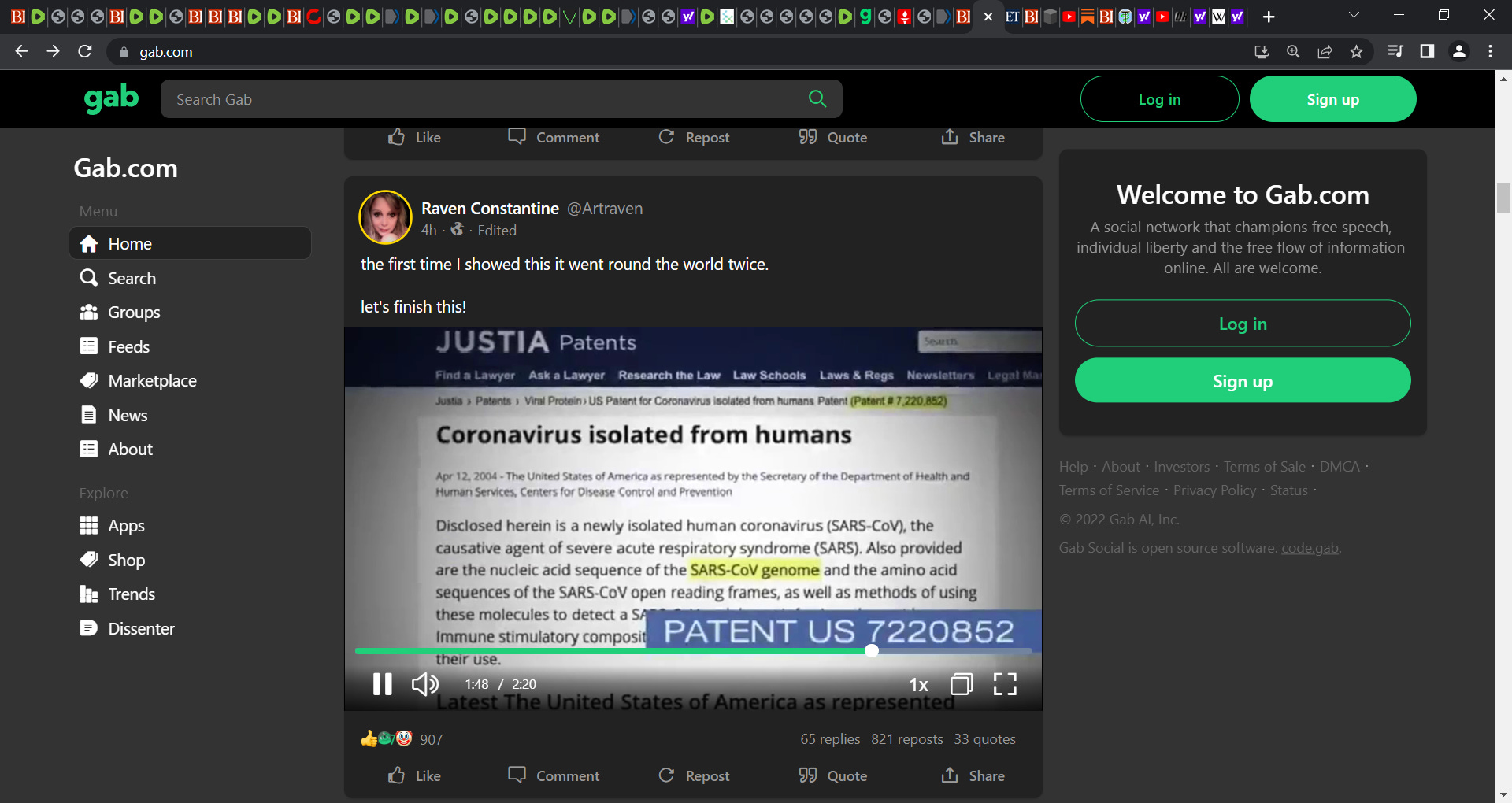1512x803 pixels.
Task: Toggle the browser side panel
Action: 1427,51
